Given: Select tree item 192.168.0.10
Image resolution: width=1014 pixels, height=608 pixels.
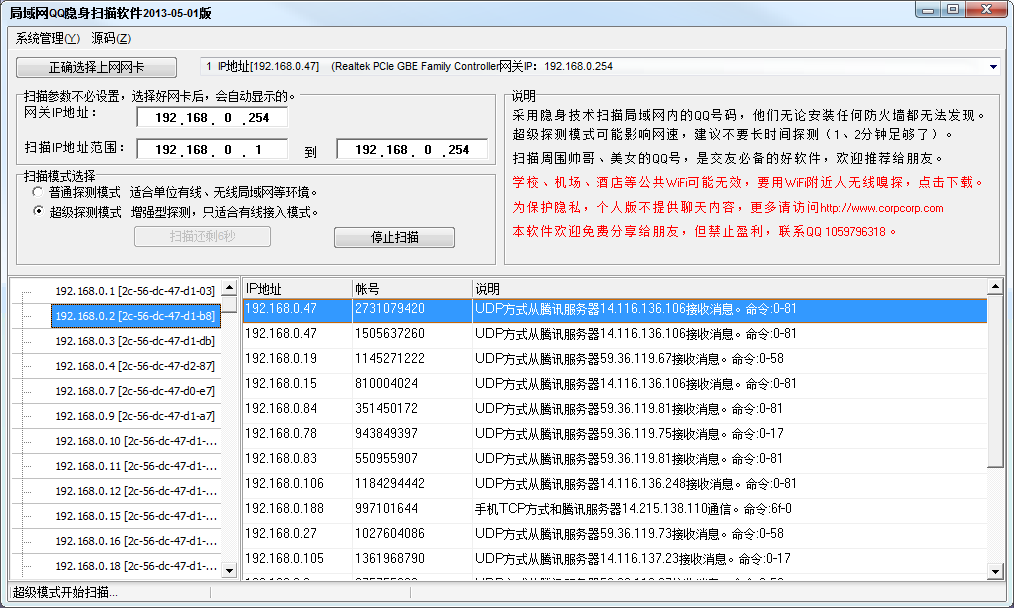Looking at the screenshot, I should pyautogui.click(x=136, y=441).
